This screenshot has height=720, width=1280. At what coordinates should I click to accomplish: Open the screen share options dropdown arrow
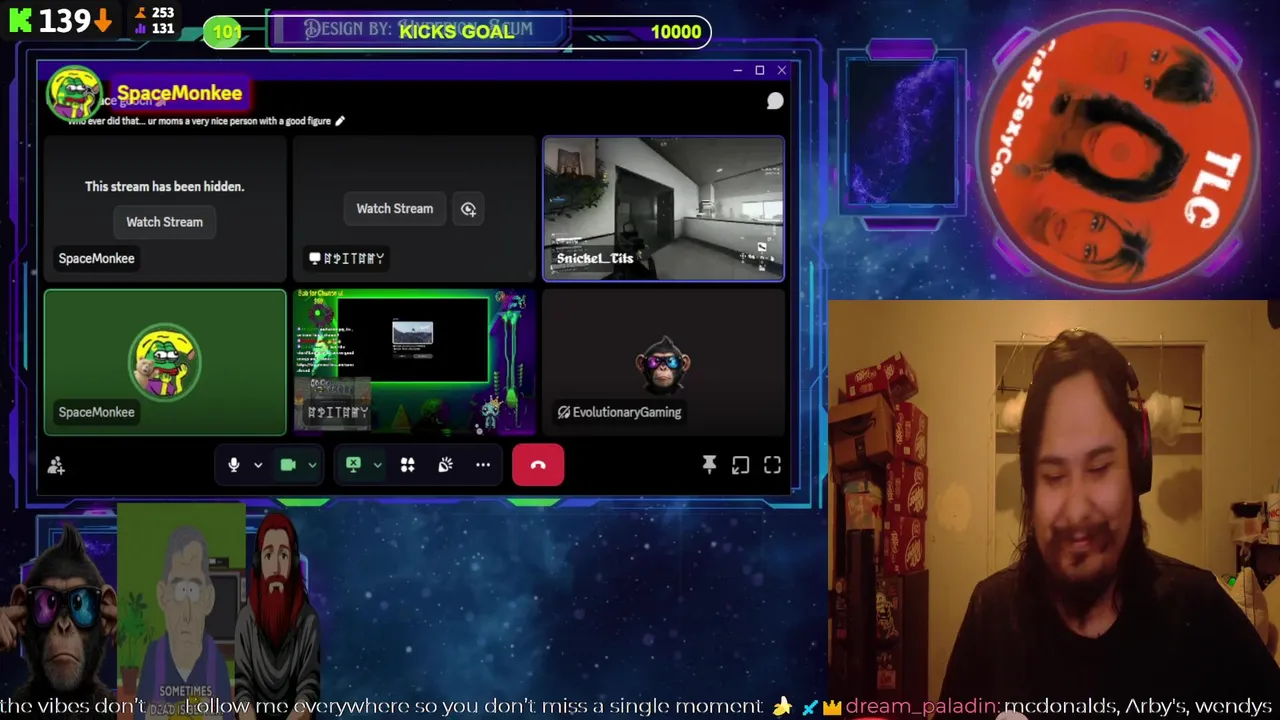(x=377, y=465)
